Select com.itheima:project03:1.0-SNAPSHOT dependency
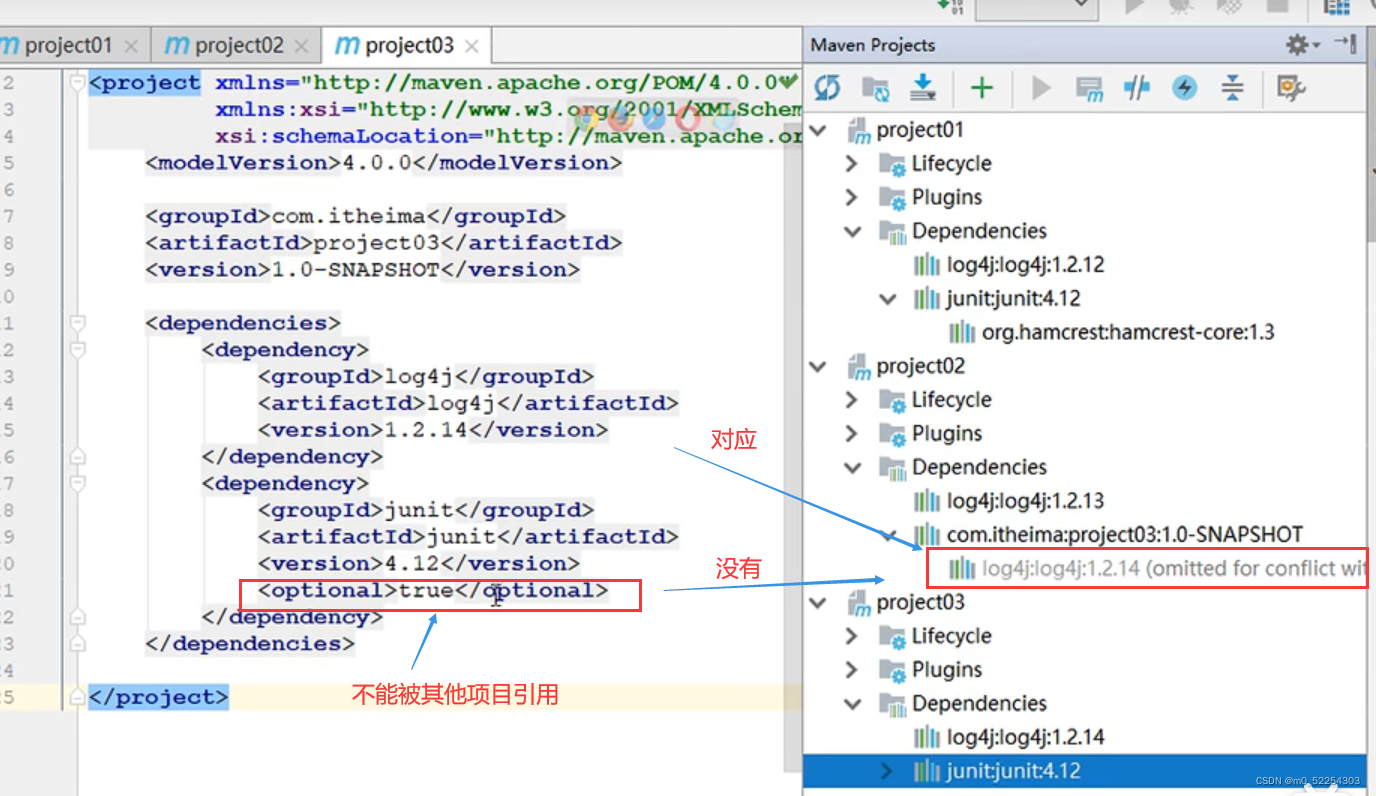The image size is (1376, 796). [1125, 535]
